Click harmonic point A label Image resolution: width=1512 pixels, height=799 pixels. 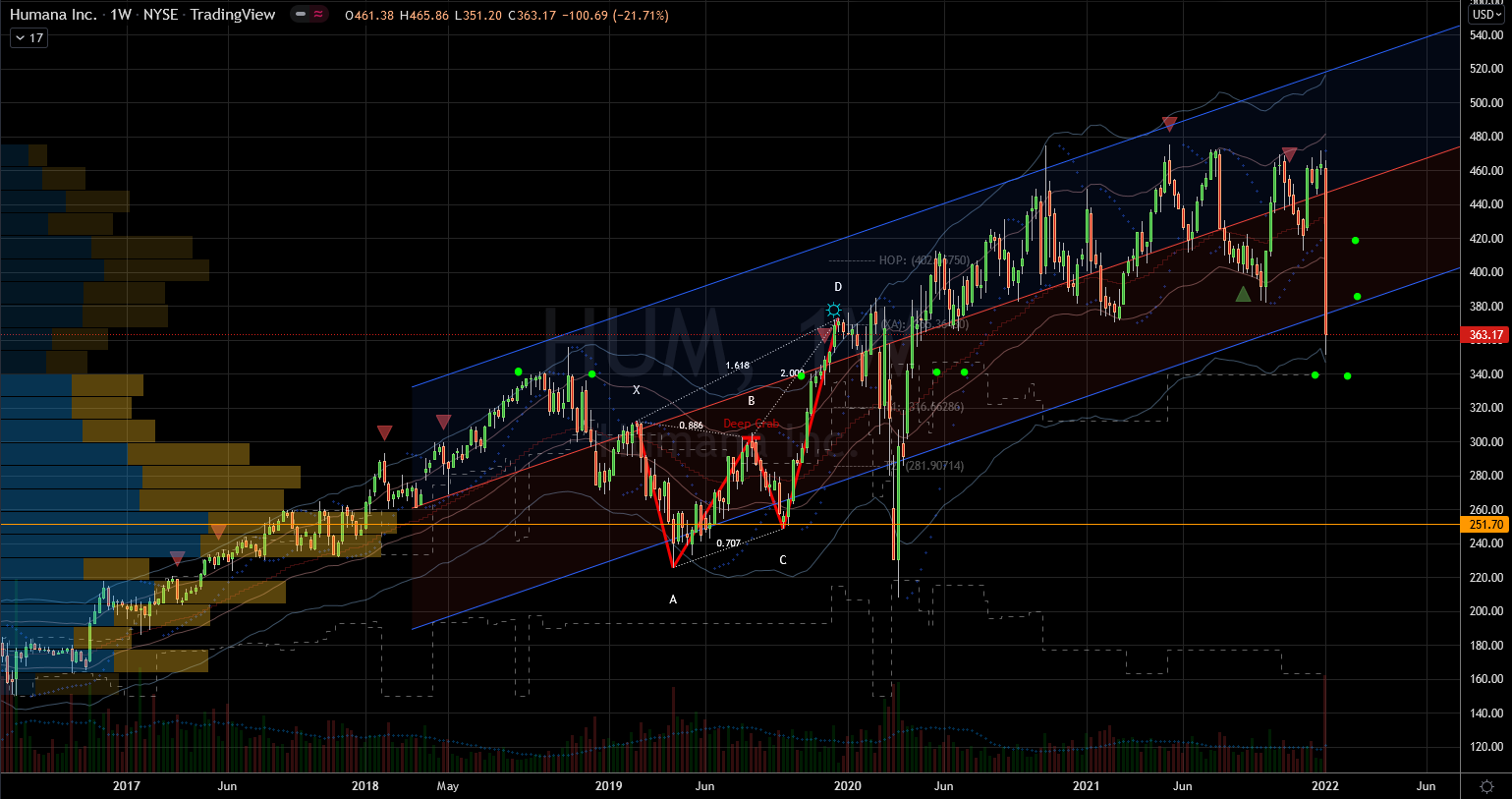(673, 599)
